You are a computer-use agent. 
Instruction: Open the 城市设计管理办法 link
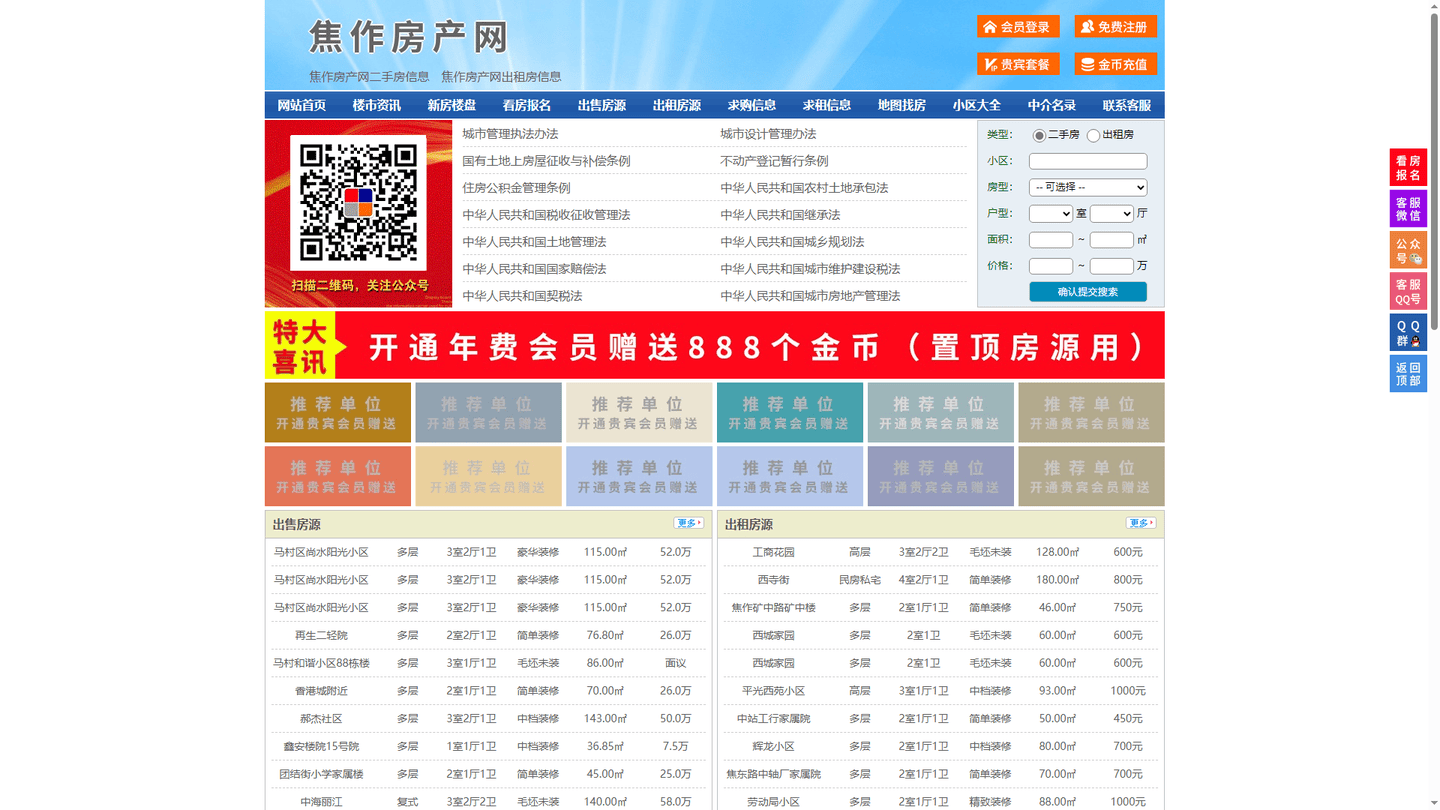[x=768, y=134]
